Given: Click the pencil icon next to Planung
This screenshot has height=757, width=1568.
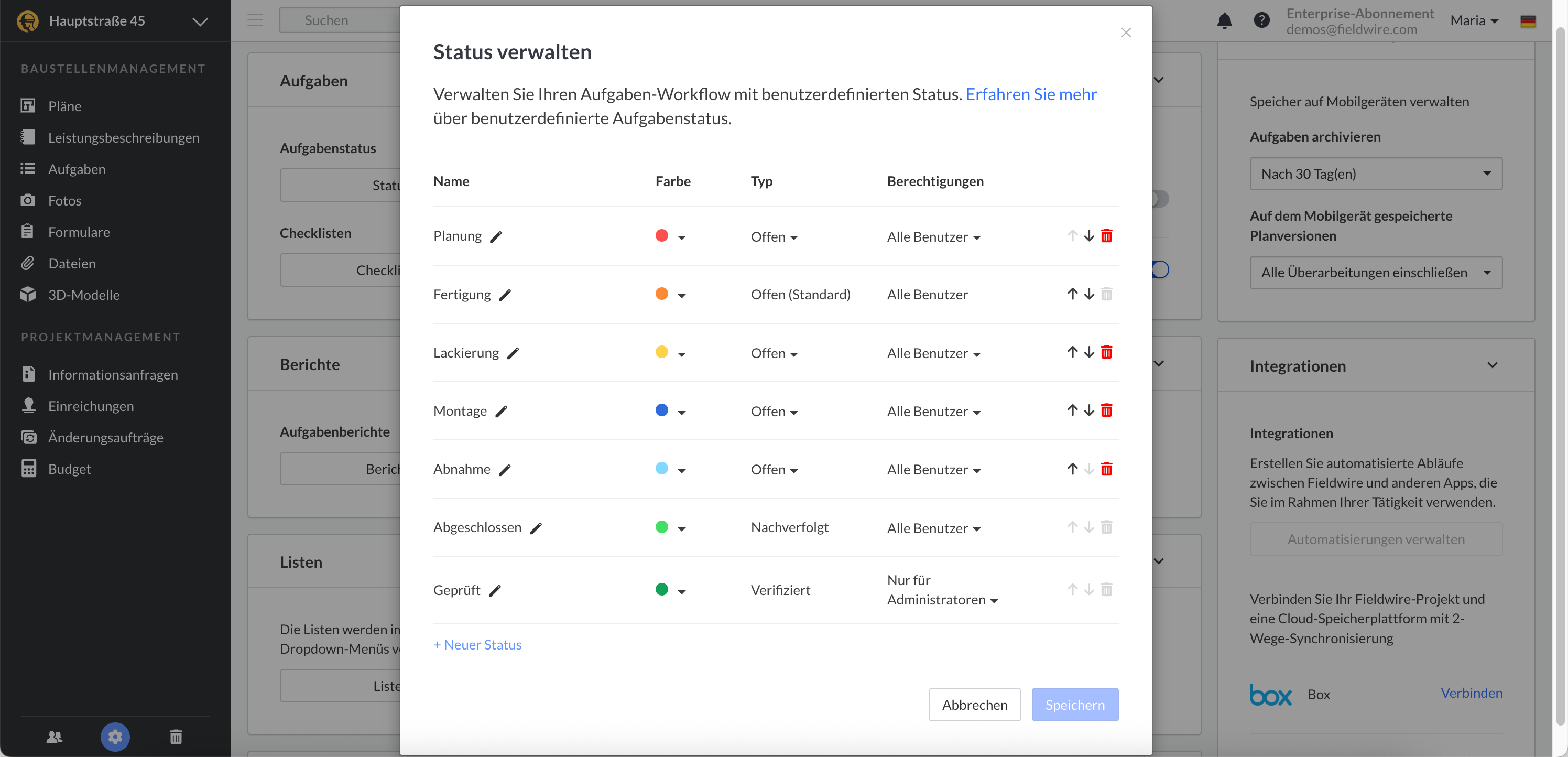Looking at the screenshot, I should [496, 237].
